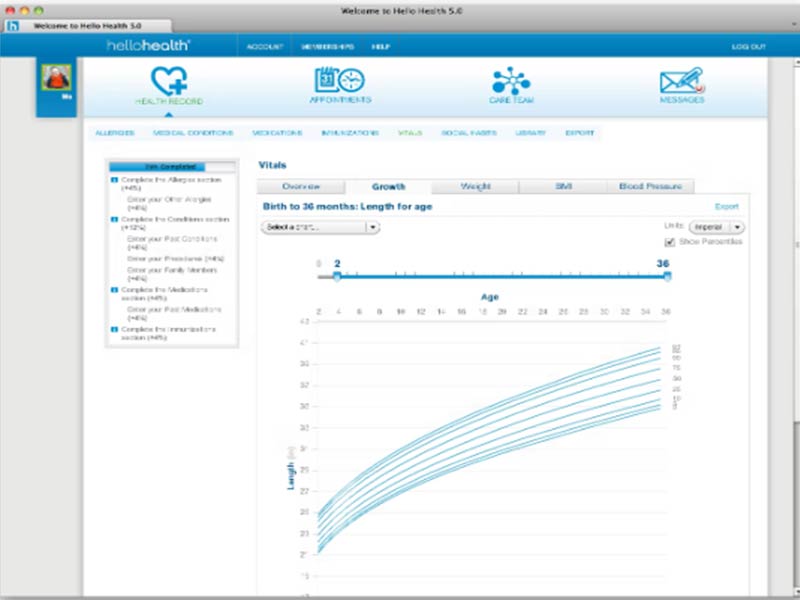The width and height of the screenshot is (800, 600).
Task: Go to the Social Habits section
Action: (469, 133)
